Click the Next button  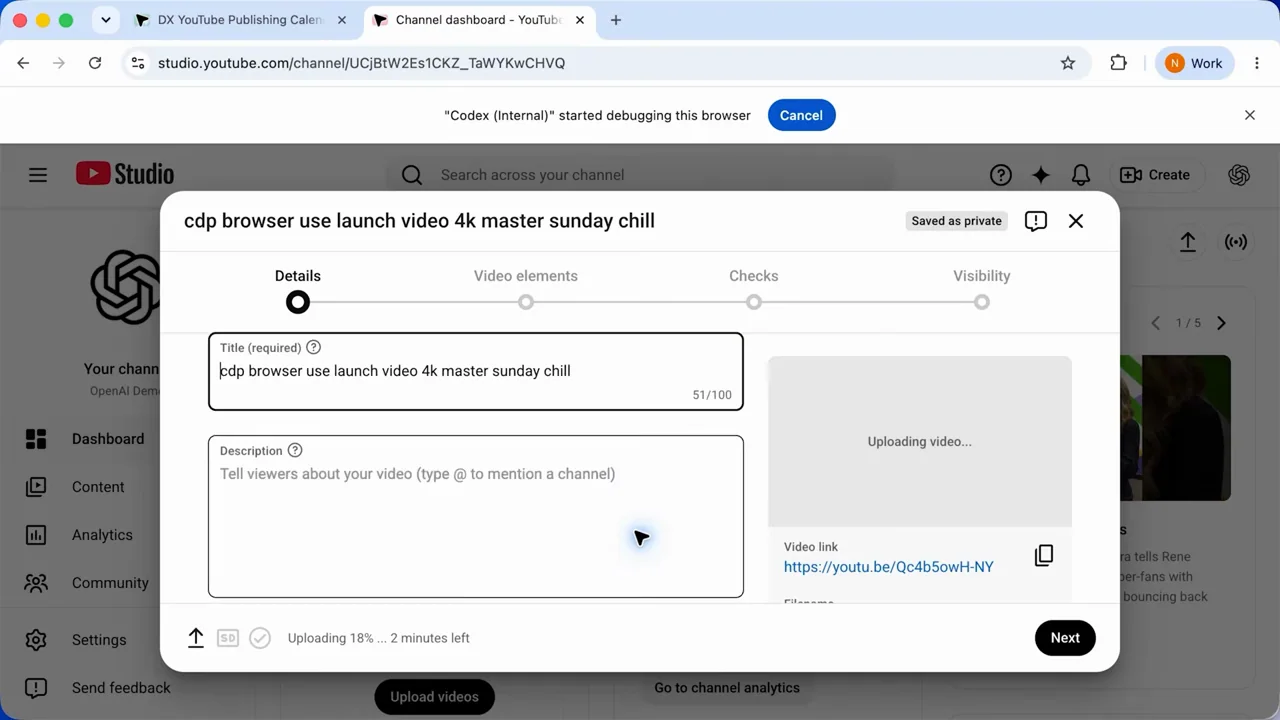pos(1065,638)
